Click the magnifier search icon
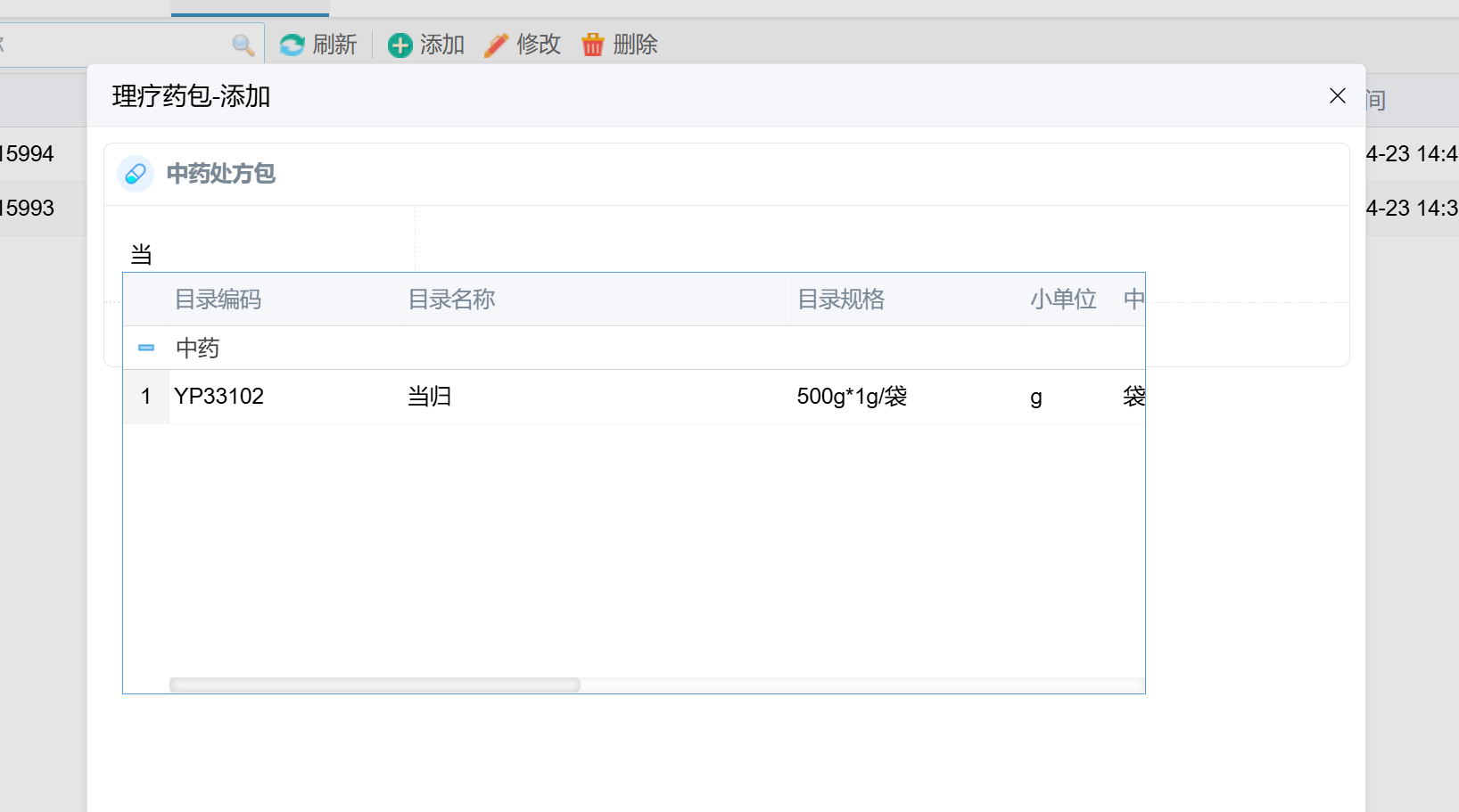This screenshot has width=1459, height=812. click(243, 45)
